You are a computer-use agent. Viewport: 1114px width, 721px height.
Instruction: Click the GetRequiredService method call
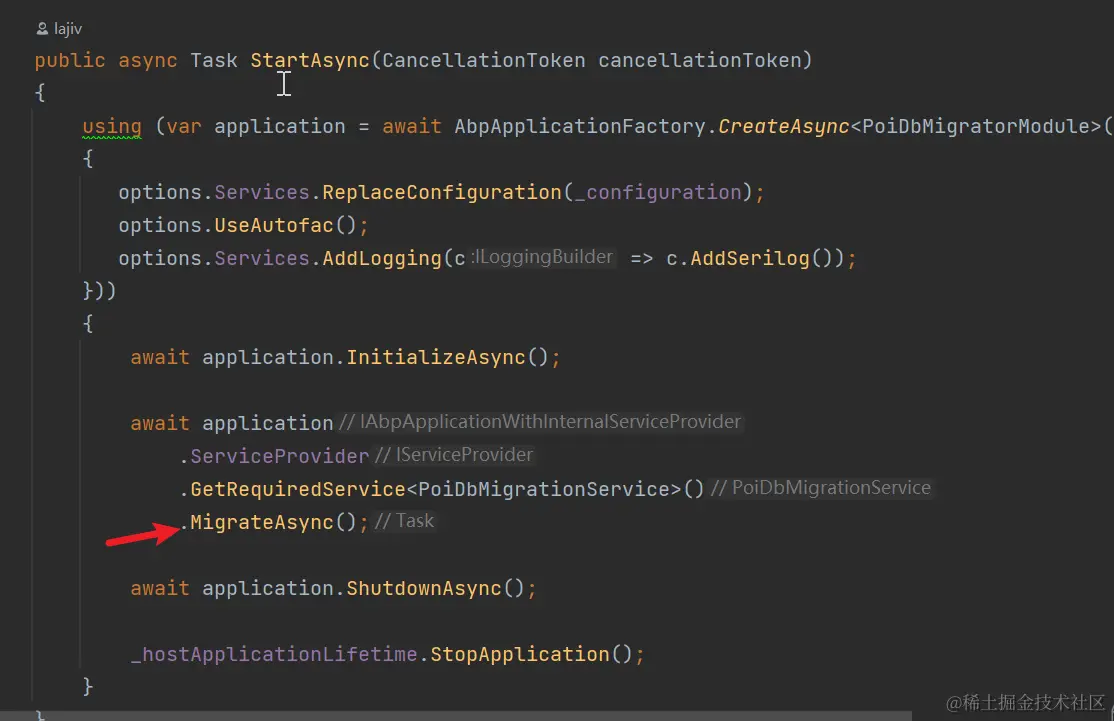tap(298, 489)
